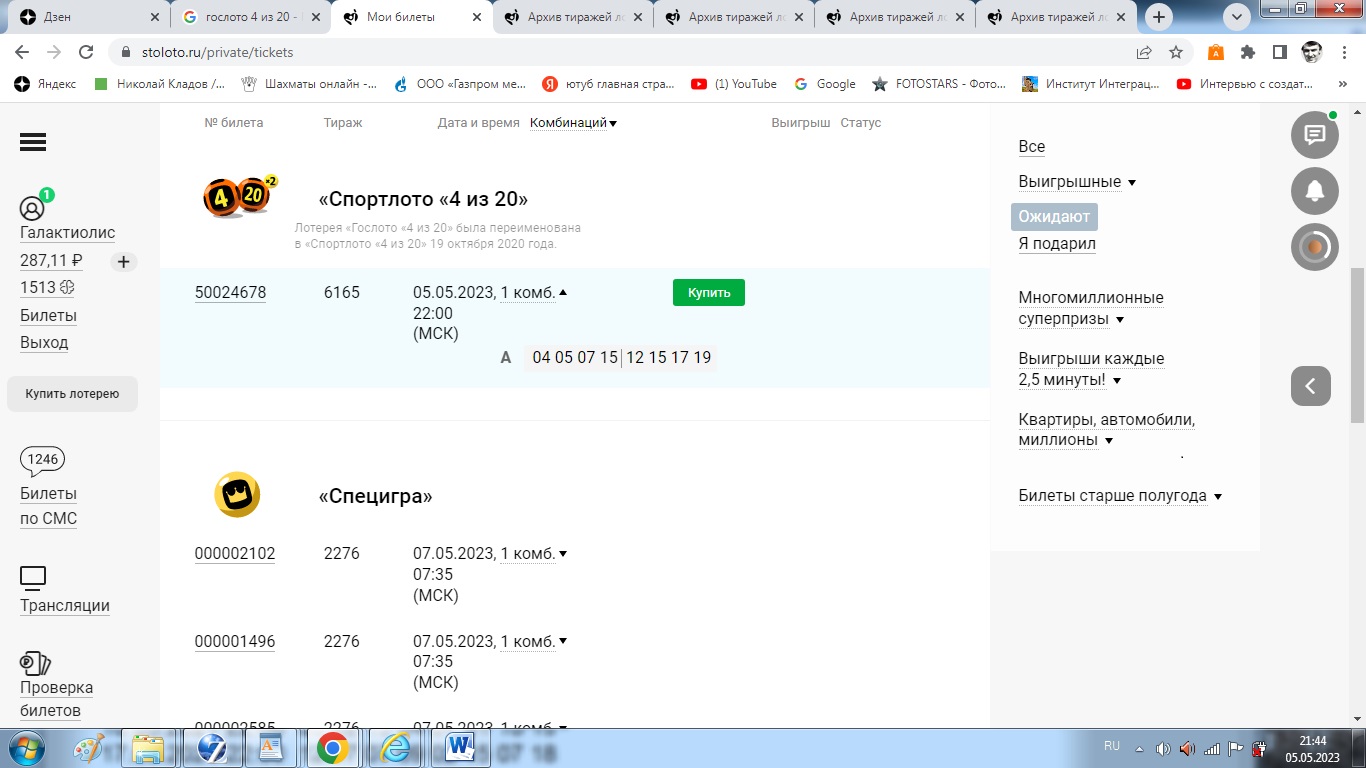Expand Билеты старше полугода filter
1366x768 pixels.
[1120, 496]
